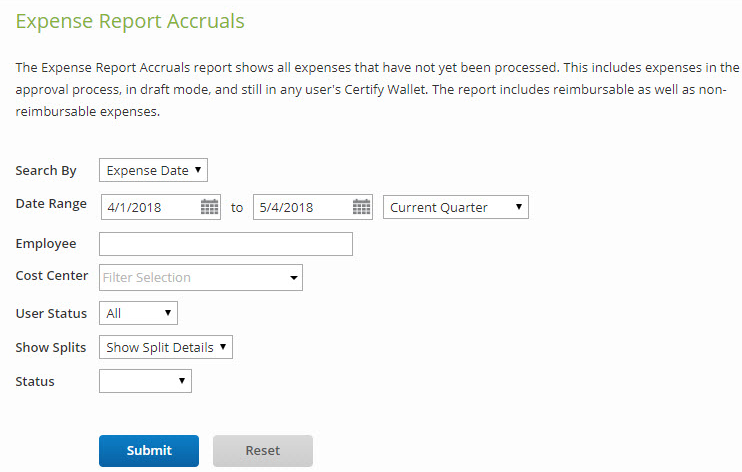742x472 pixels.
Task: Click the Employee field label
Action: pyautogui.click(x=46, y=243)
